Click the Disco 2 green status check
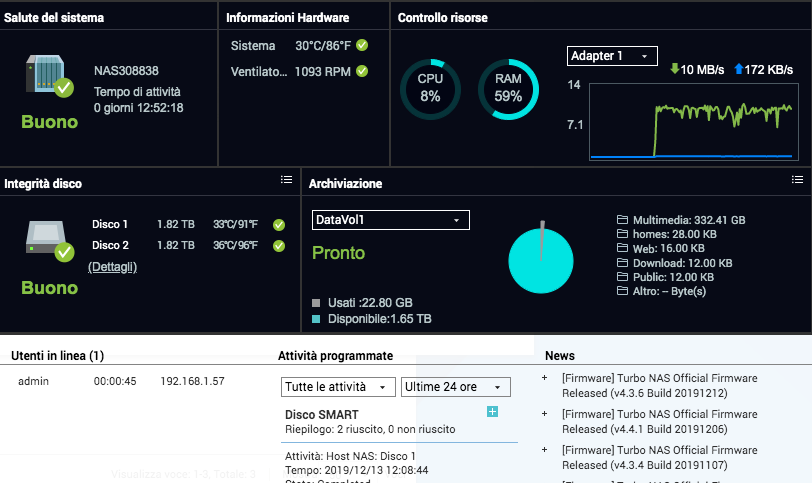The image size is (812, 483). coord(279,246)
